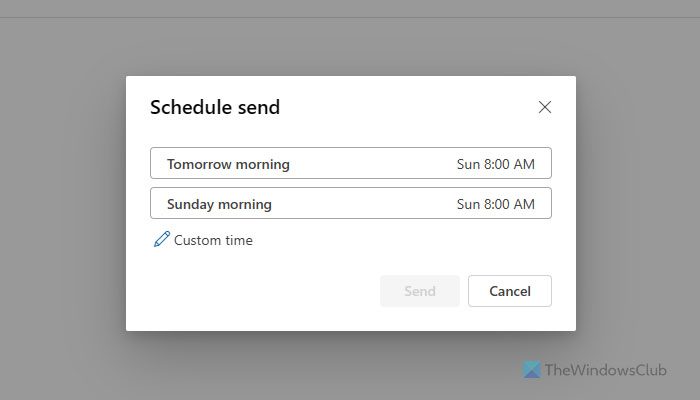Click the pencil icon beside Custom time

(161, 240)
